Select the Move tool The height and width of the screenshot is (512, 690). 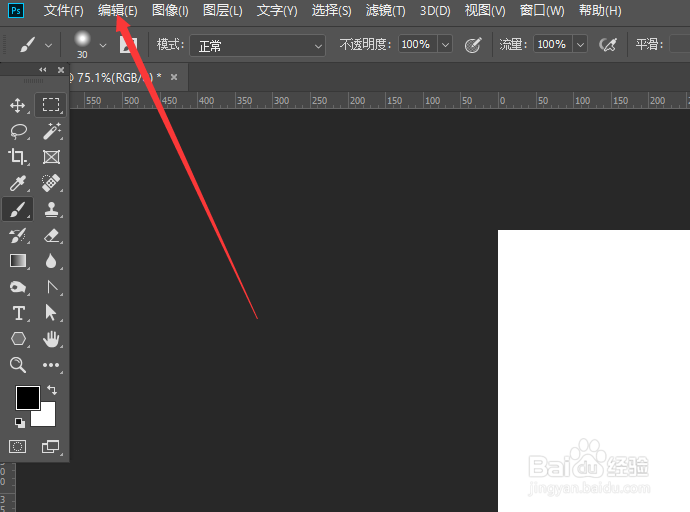18,106
